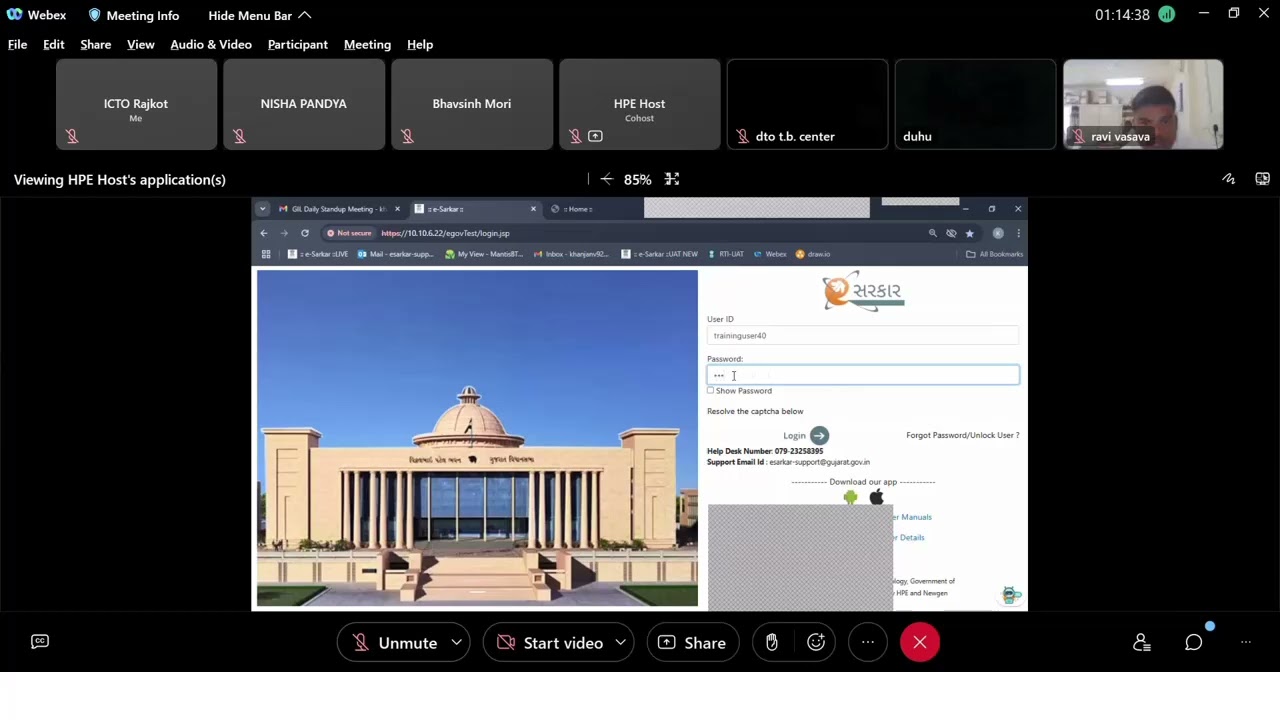This screenshot has height=720, width=1280.
Task: Raise hand icon
Action: [x=772, y=642]
